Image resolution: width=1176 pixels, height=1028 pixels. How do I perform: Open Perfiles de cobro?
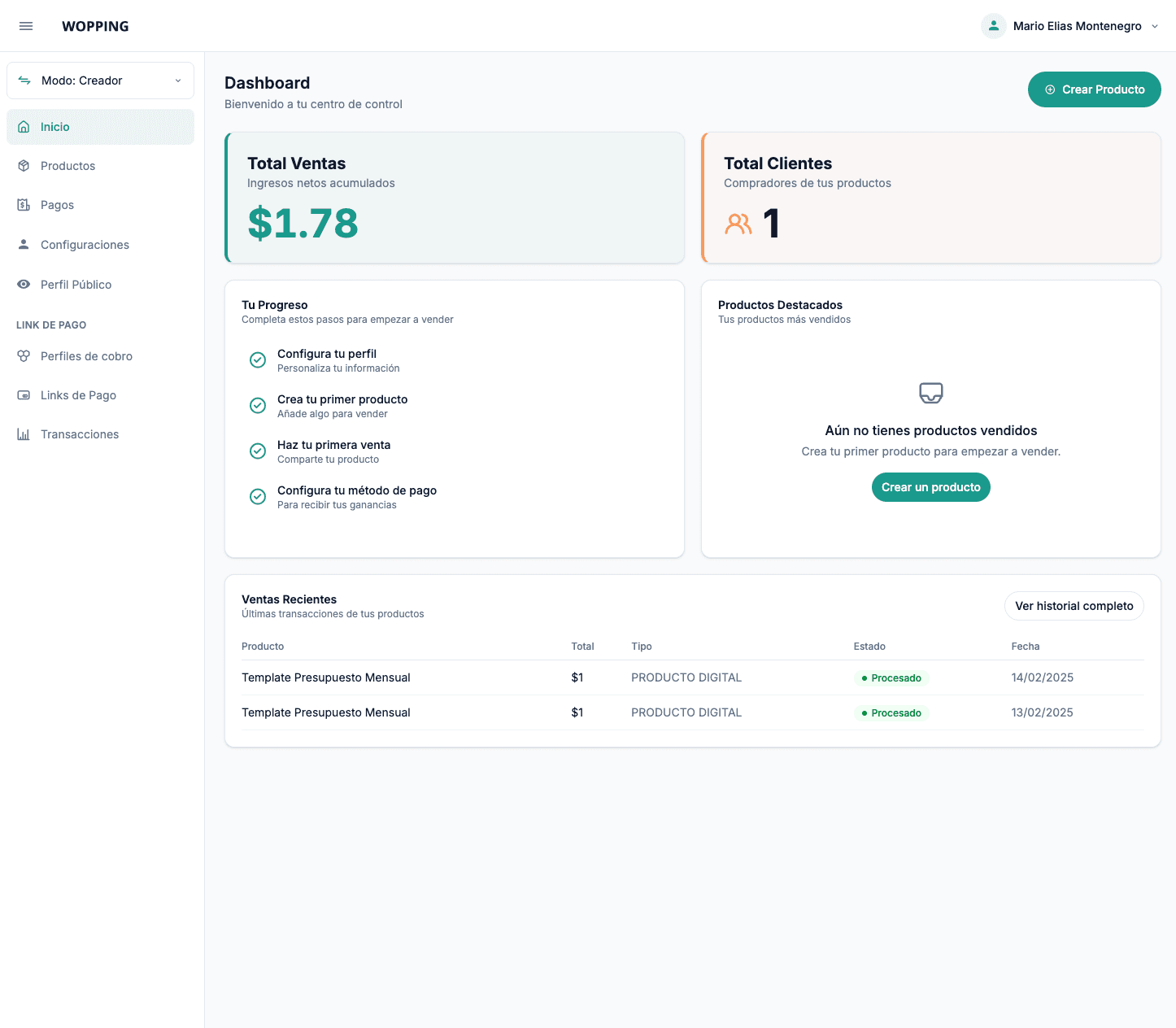pos(100,356)
